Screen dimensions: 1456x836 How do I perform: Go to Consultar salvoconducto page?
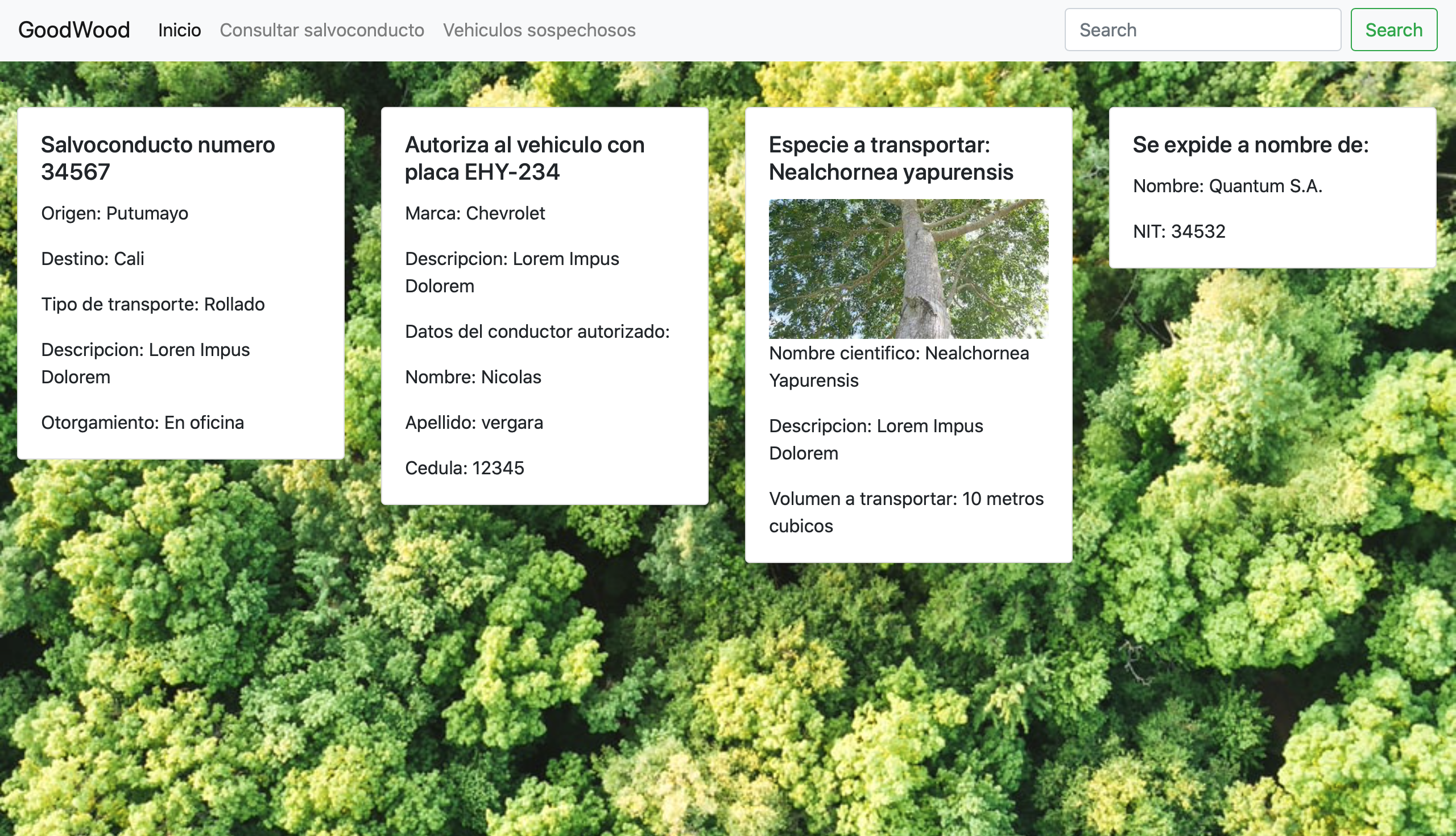(321, 30)
